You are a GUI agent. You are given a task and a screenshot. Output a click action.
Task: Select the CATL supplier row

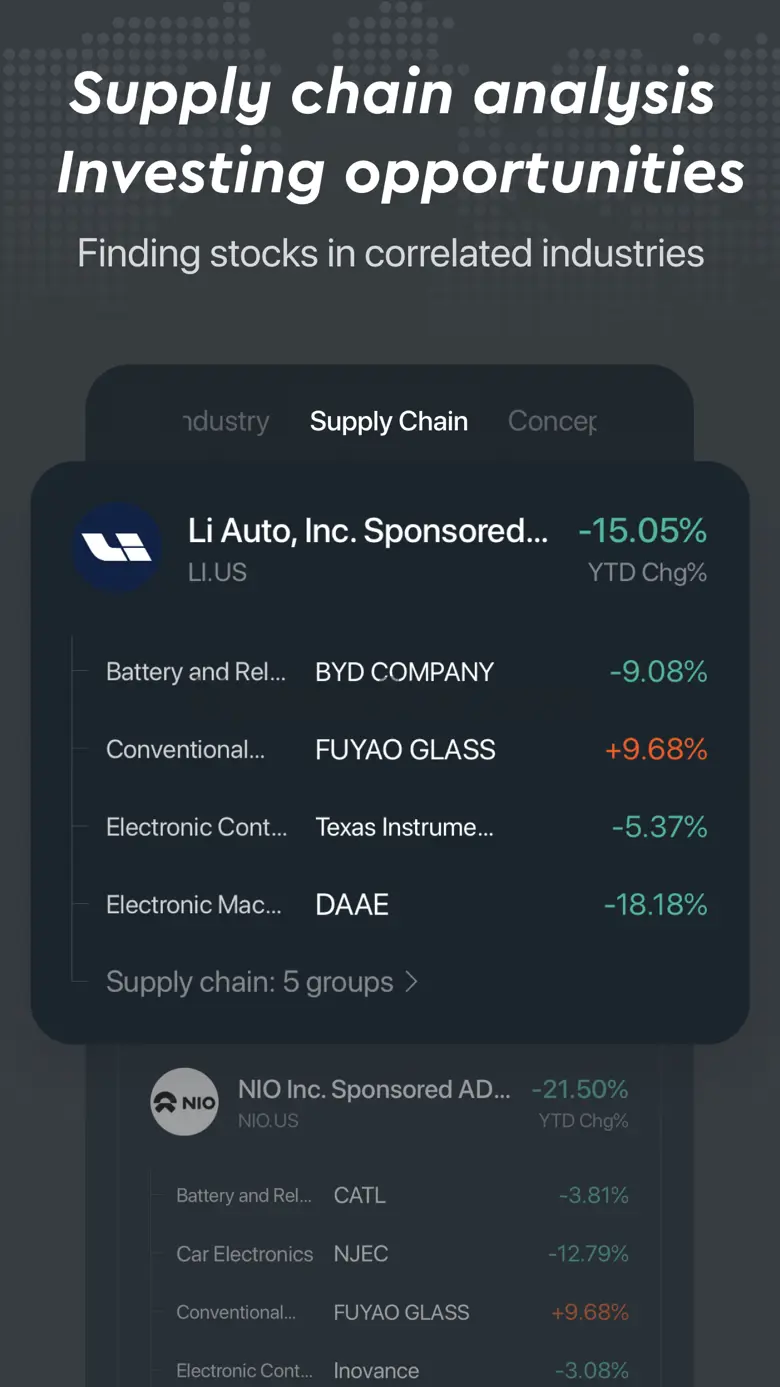(x=359, y=1195)
